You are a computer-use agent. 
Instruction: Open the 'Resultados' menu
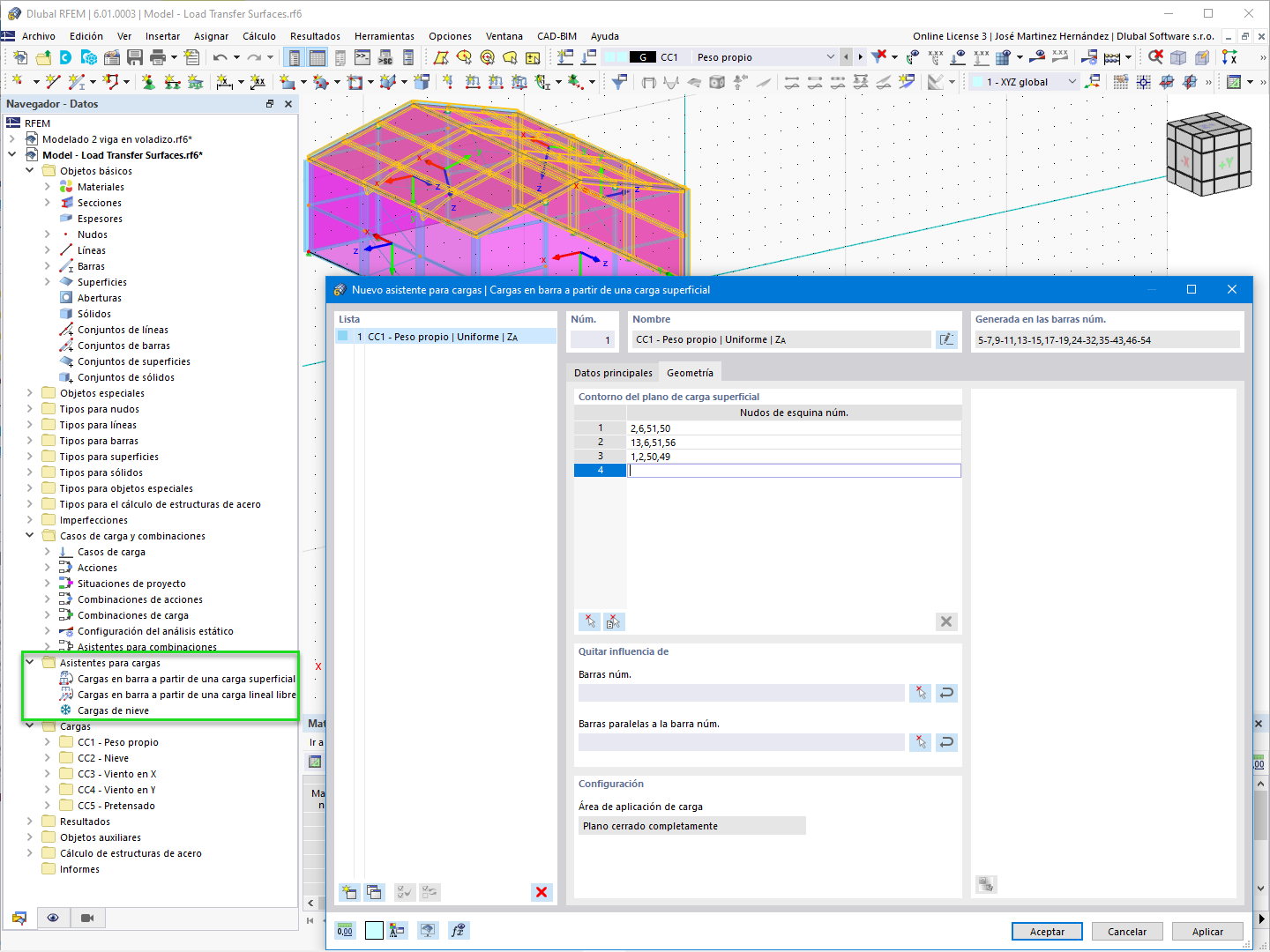(314, 36)
